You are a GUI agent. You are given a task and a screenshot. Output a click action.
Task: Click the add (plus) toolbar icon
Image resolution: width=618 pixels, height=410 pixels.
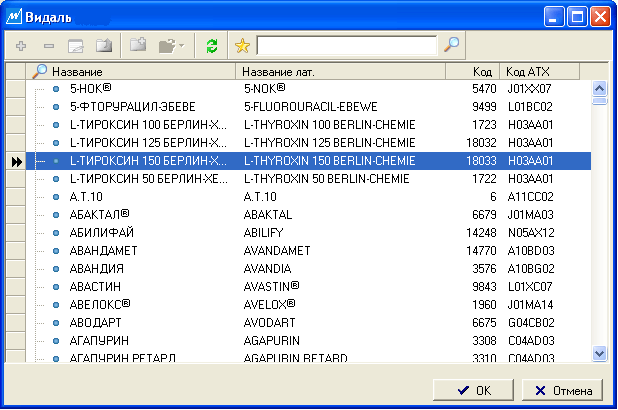pyautogui.click(x=21, y=46)
